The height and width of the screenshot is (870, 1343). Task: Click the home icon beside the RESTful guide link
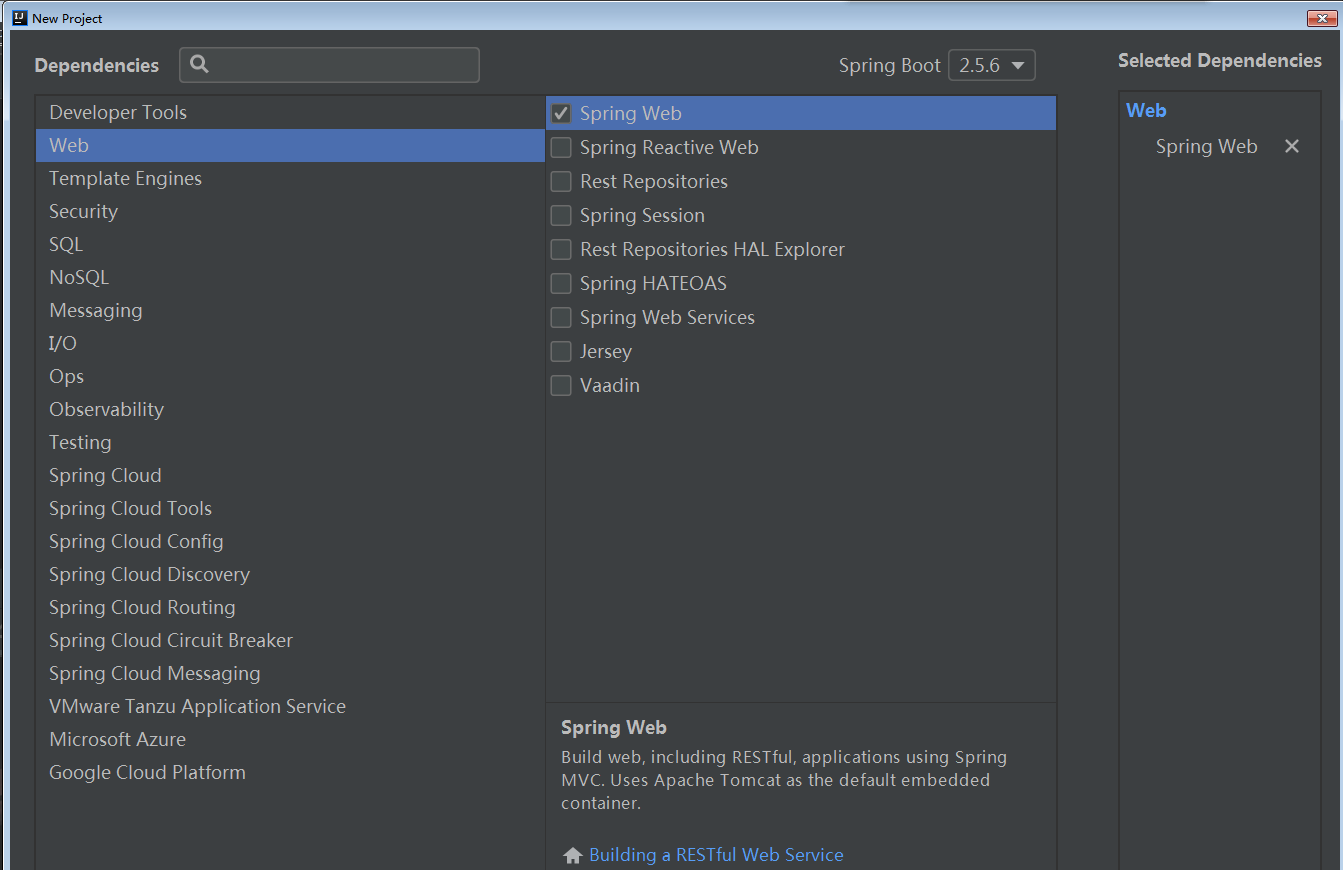click(x=573, y=856)
